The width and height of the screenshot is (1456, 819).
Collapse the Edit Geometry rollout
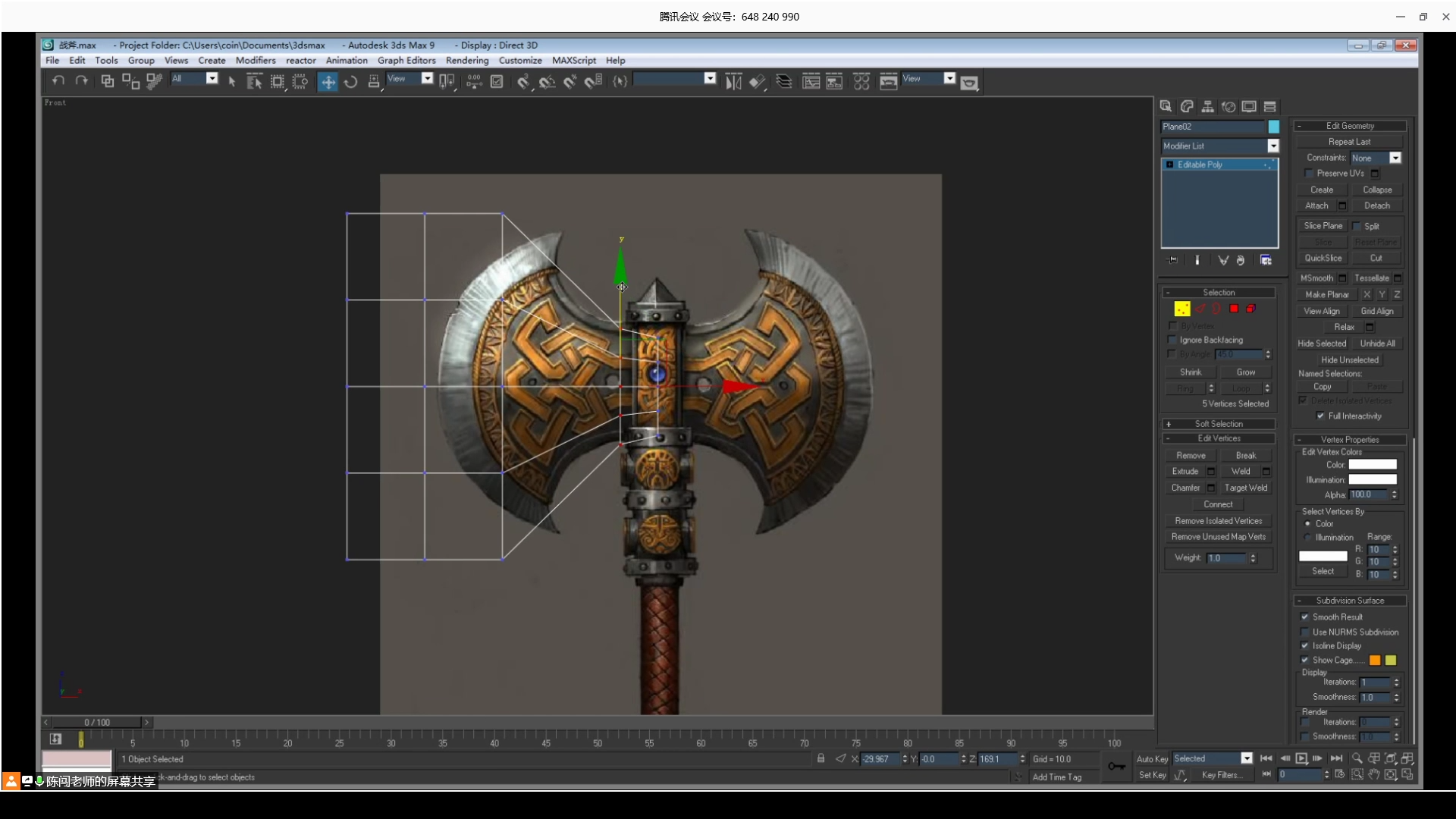pyautogui.click(x=1350, y=126)
